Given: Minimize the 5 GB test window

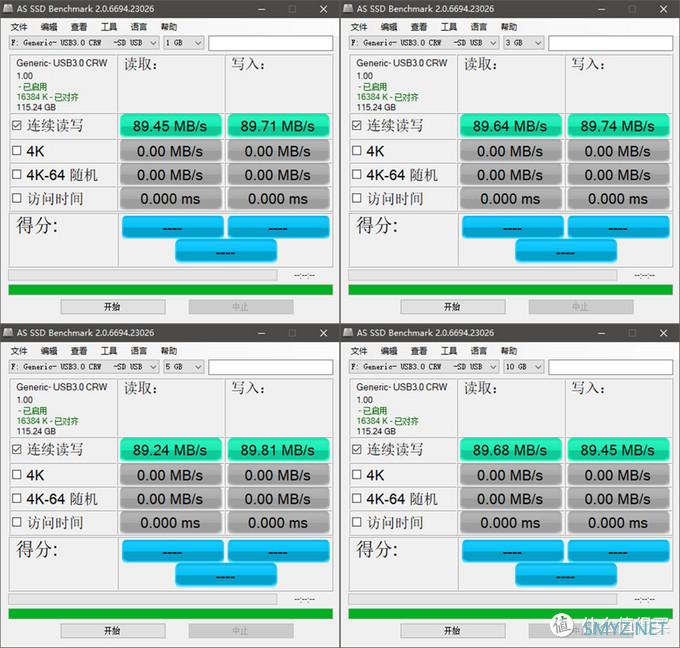Looking at the screenshot, I should (262, 333).
